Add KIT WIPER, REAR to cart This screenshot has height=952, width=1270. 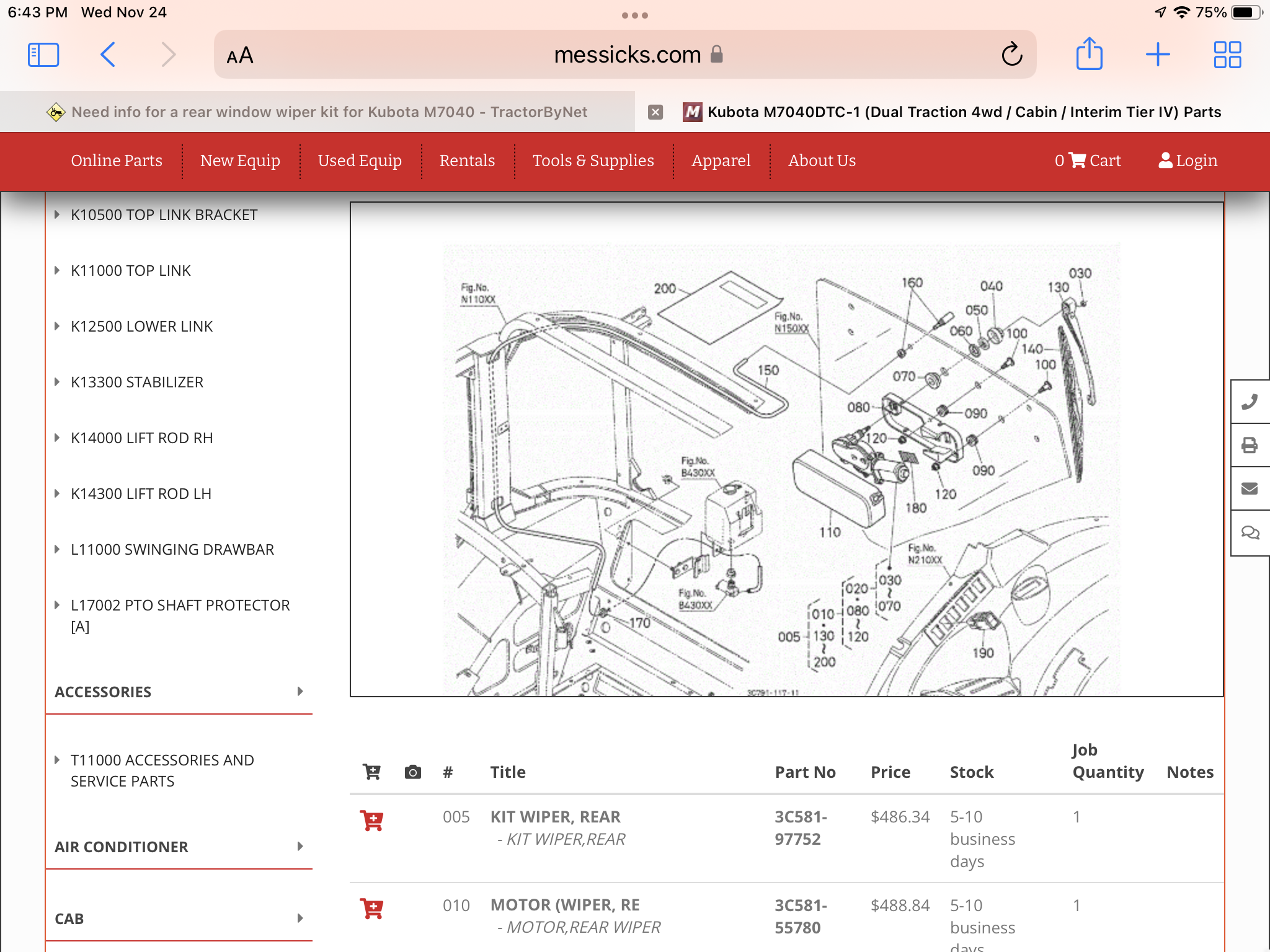pyautogui.click(x=372, y=821)
